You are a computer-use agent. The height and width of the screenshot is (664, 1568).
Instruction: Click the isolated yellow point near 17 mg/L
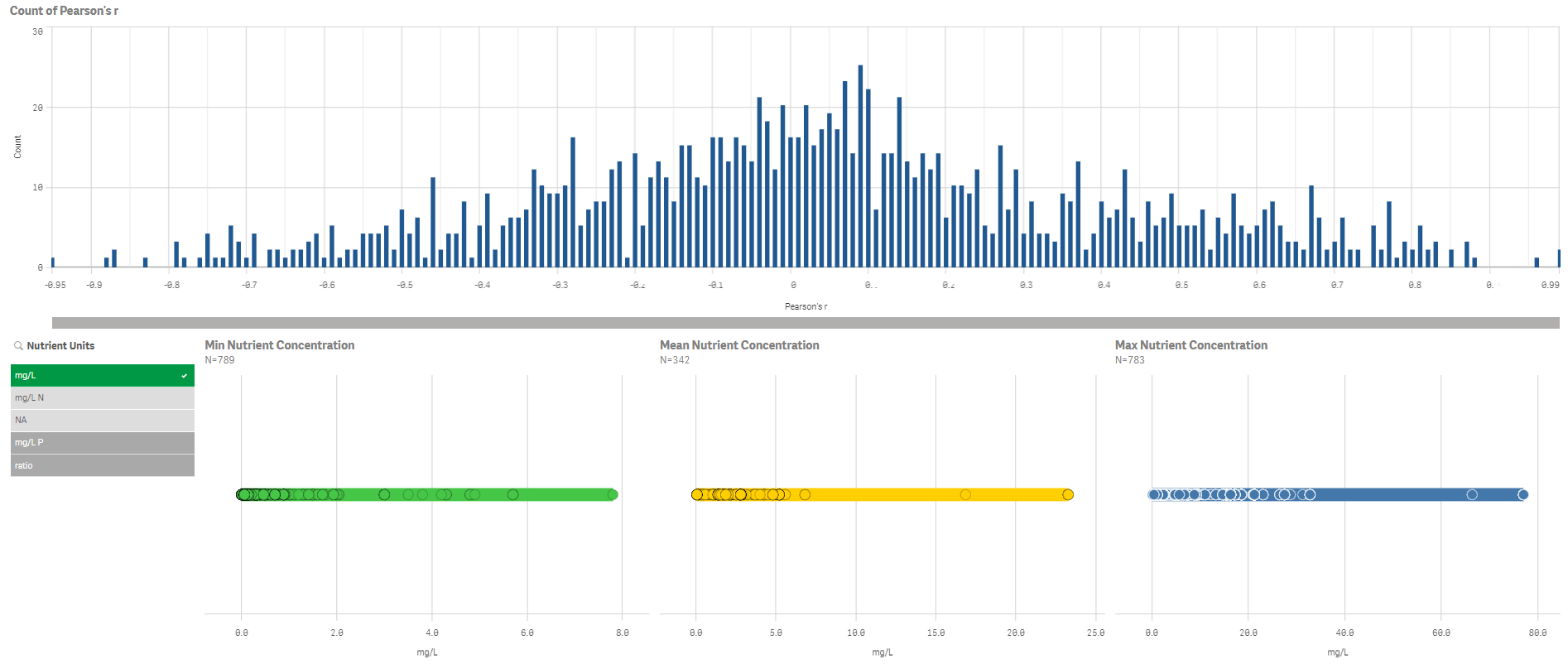(x=965, y=495)
